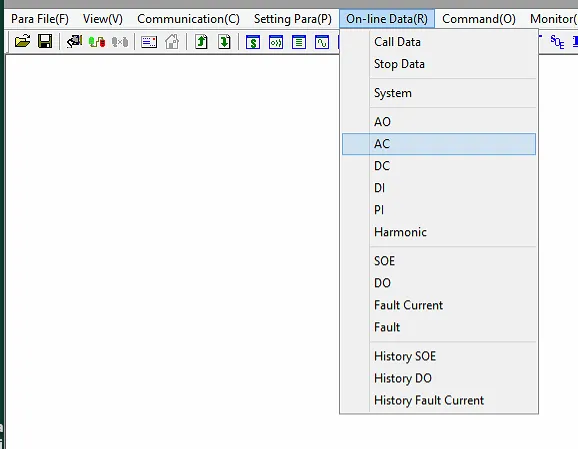Open History Fault Current
578x449 pixels.
point(439,400)
